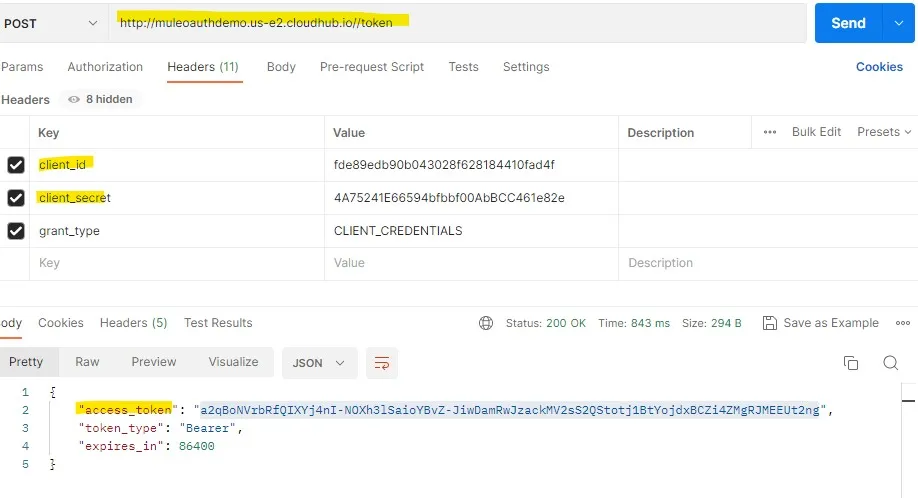Open the Test Results tab
The image size is (918, 498).
point(218,323)
